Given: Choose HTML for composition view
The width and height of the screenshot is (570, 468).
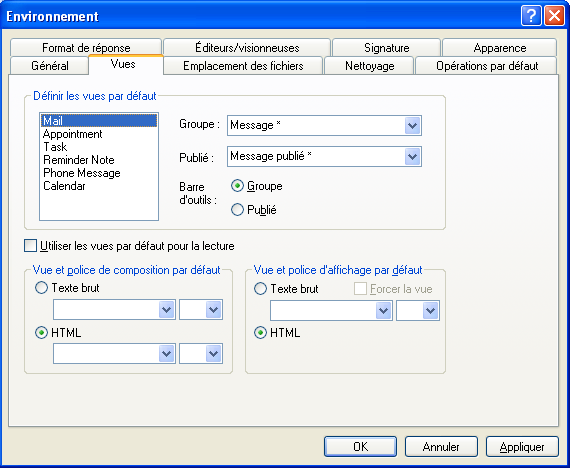Looking at the screenshot, I should pos(41,332).
